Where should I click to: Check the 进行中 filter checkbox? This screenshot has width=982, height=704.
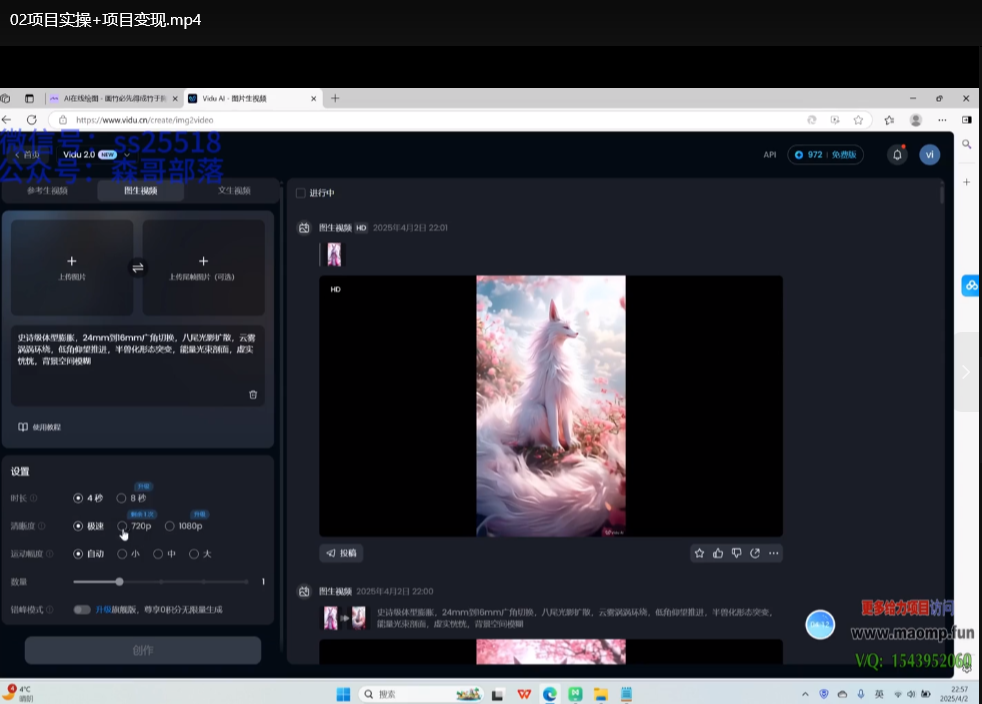tap(301, 193)
